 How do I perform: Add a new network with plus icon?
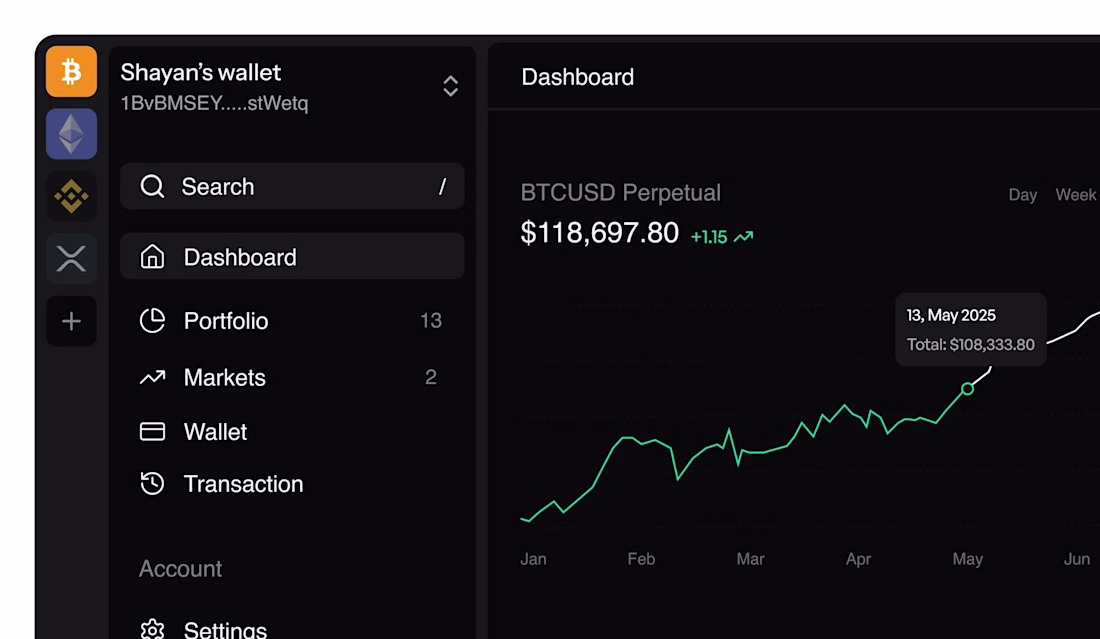(x=71, y=321)
